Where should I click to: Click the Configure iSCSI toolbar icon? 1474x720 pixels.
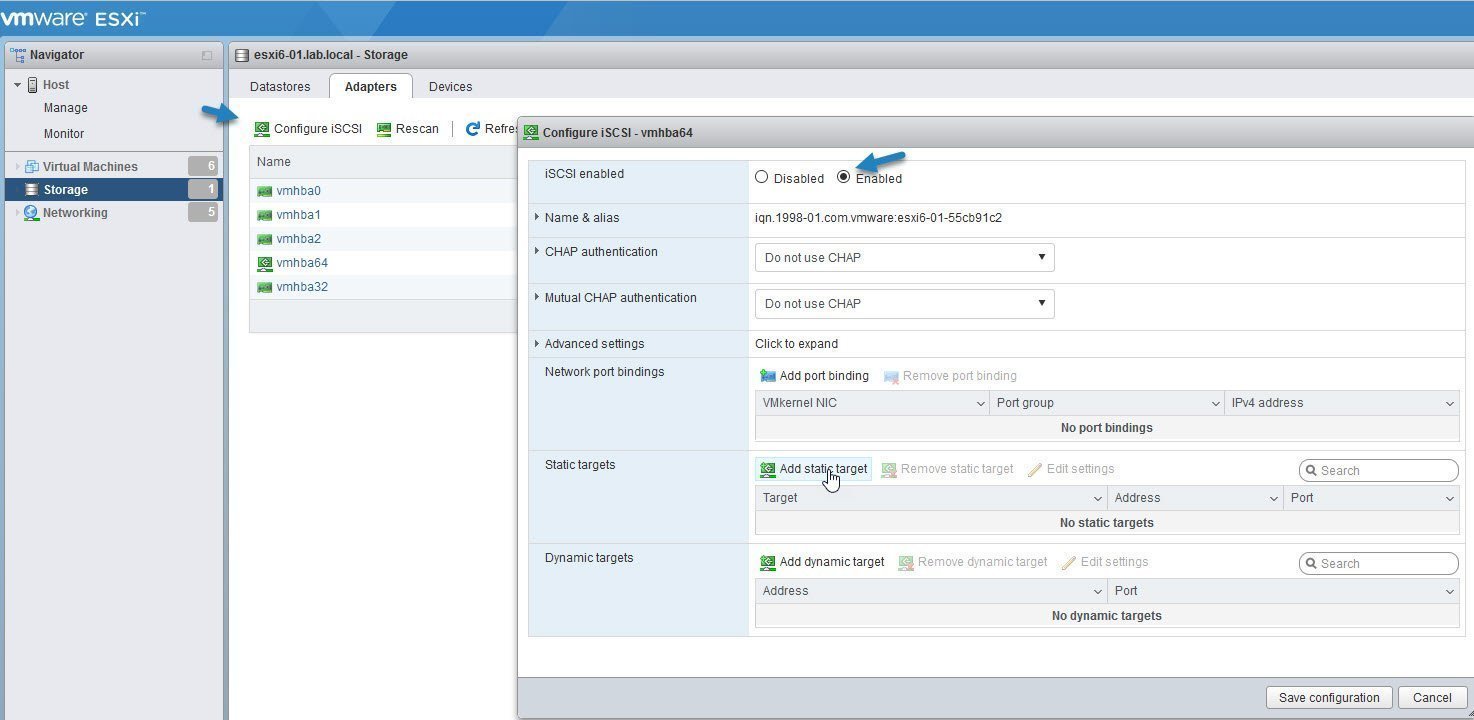click(262, 129)
